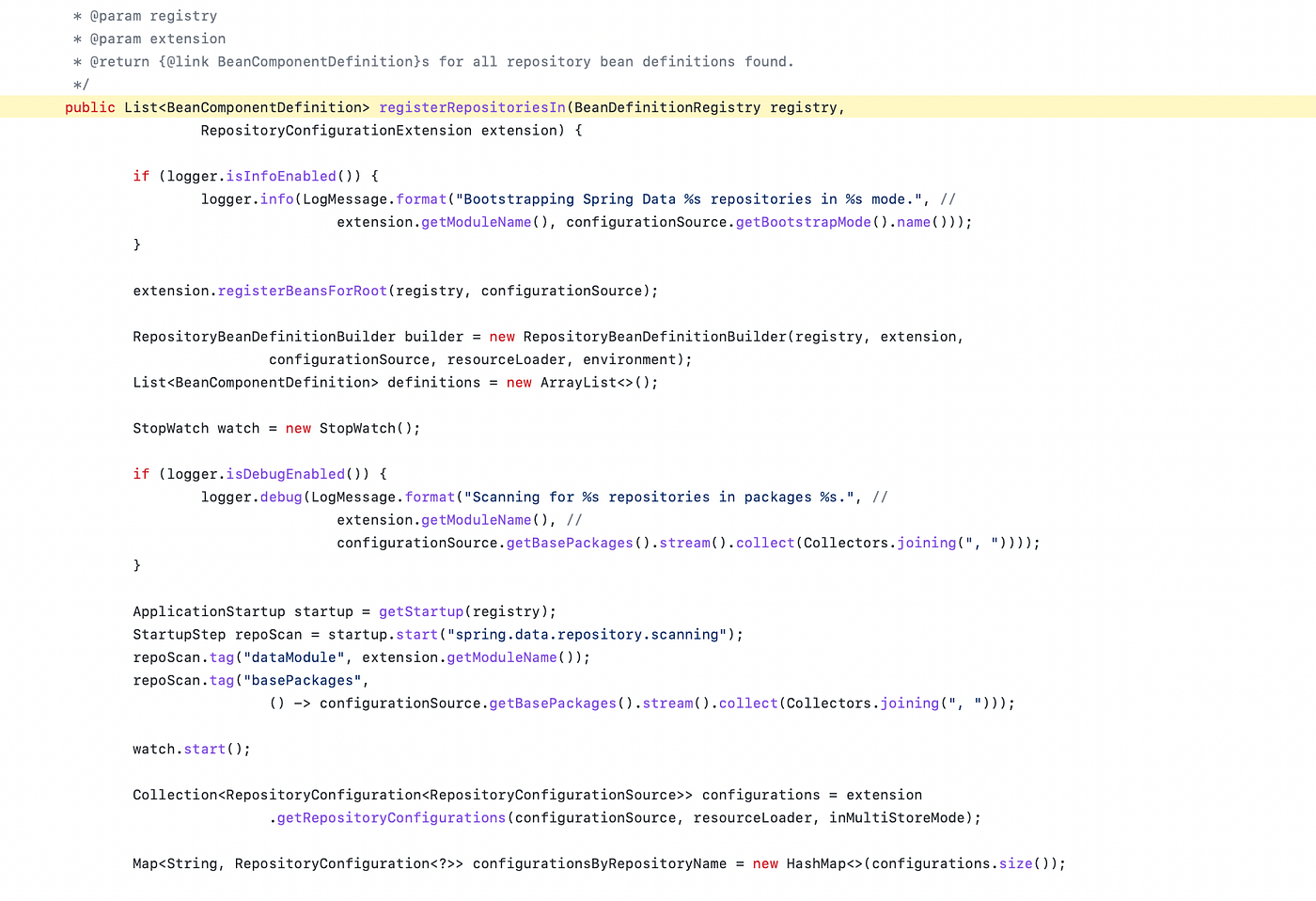Click 'BeanDefinitionRegistry registry' parameter
Image resolution: width=1316 pixels, height=901 pixels.
(x=706, y=107)
